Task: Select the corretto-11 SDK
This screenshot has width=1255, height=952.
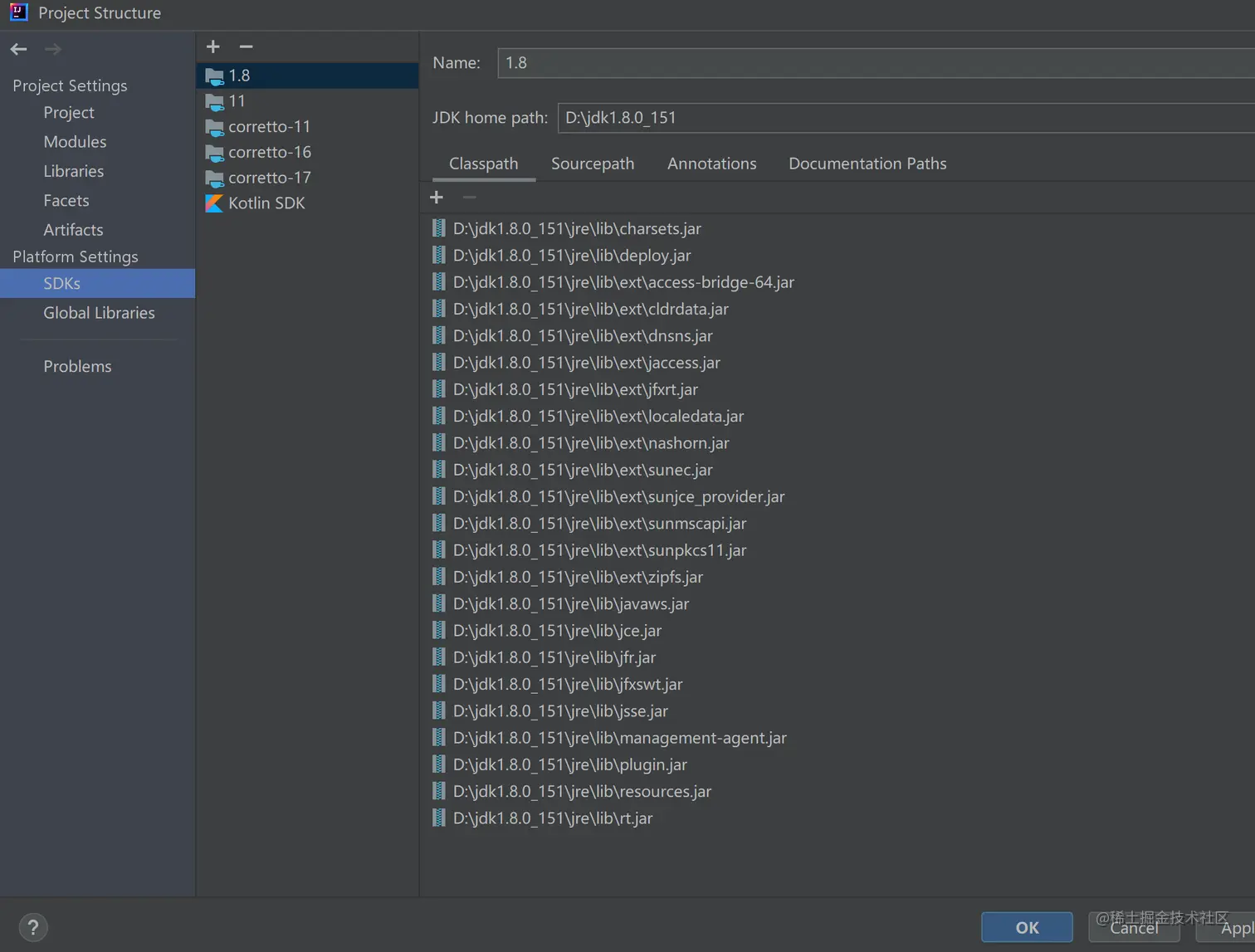Action: pyautogui.click(x=308, y=127)
